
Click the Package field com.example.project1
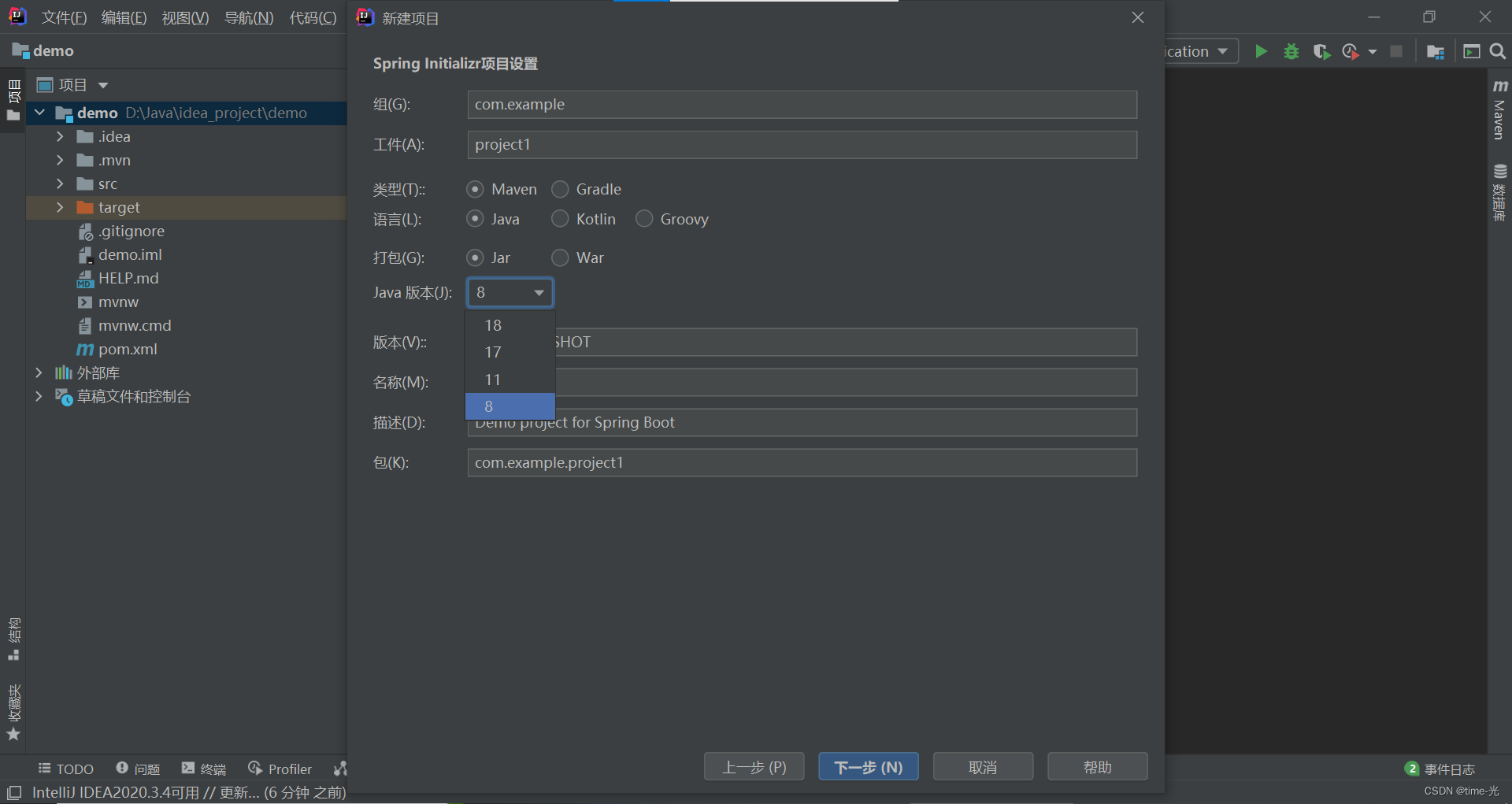click(802, 462)
